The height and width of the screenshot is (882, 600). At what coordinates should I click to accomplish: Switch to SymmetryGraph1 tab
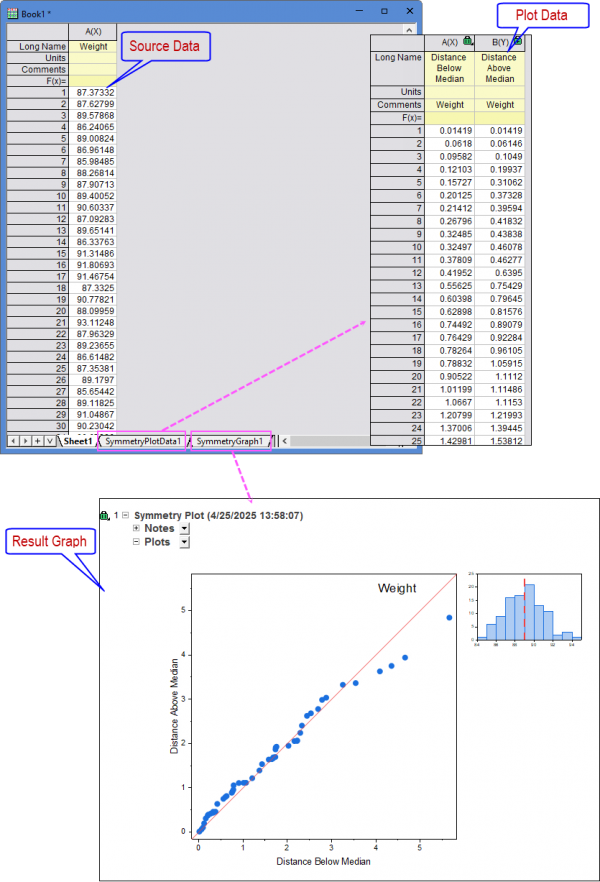coord(230,442)
